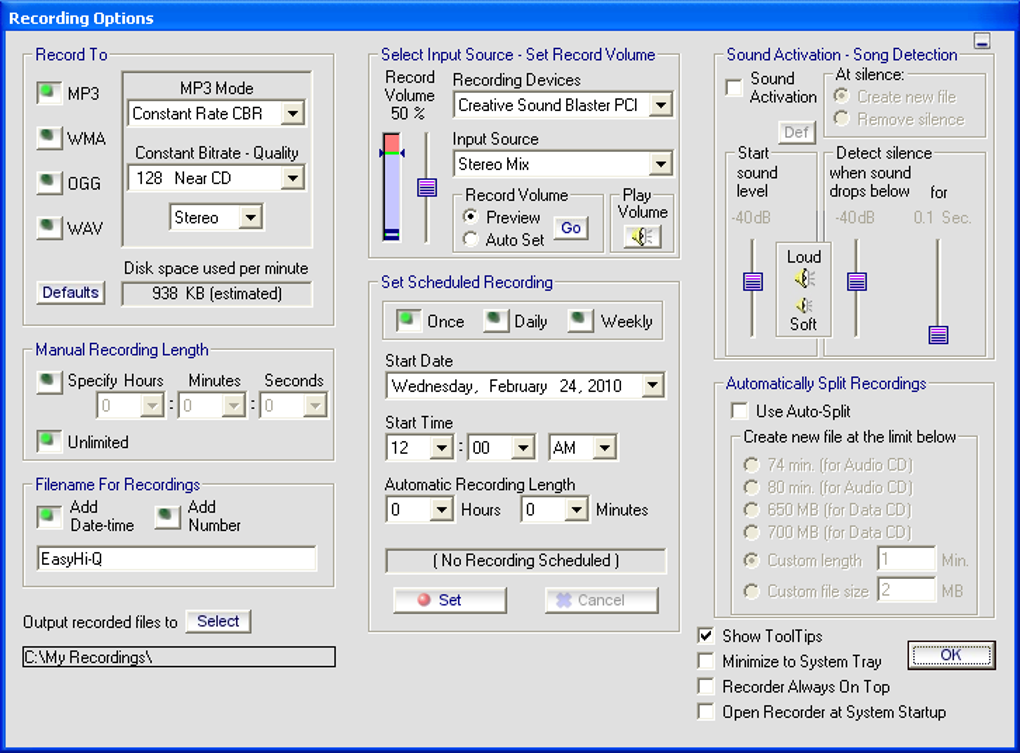Open the Start Date picker dropdown
The image size is (1020, 753).
(652, 386)
